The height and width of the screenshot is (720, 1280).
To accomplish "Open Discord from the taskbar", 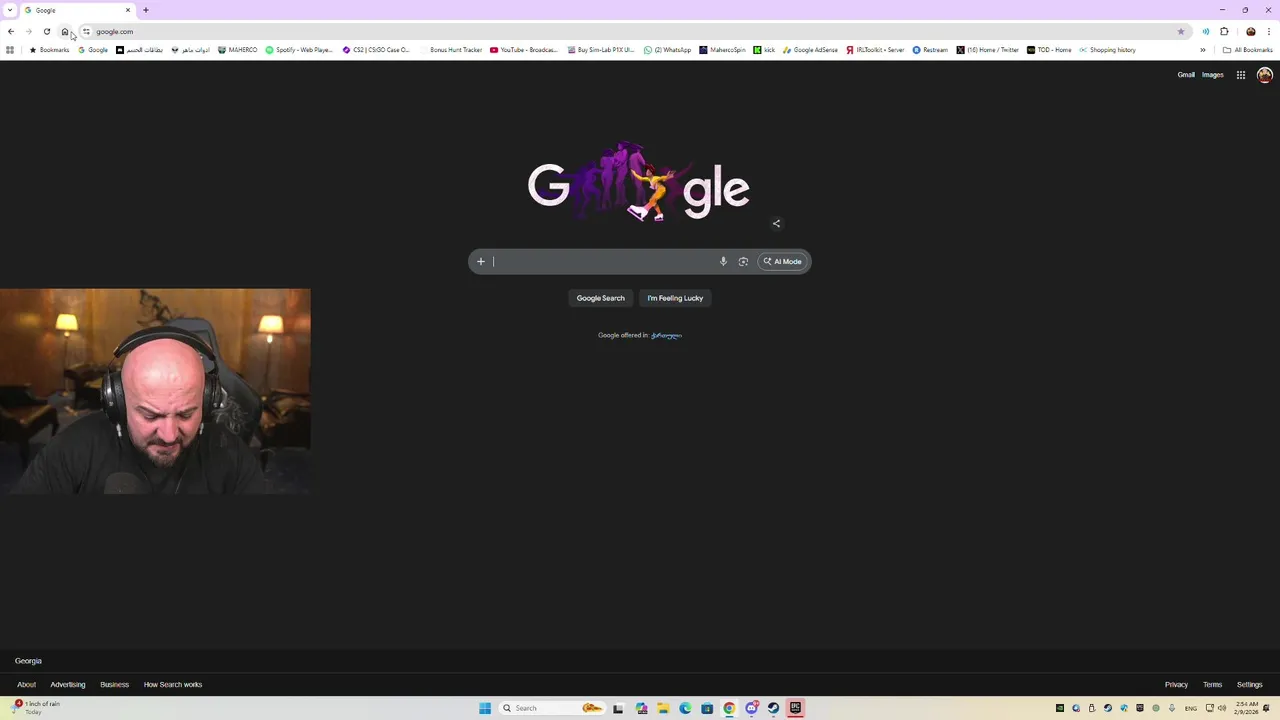I will (751, 708).
